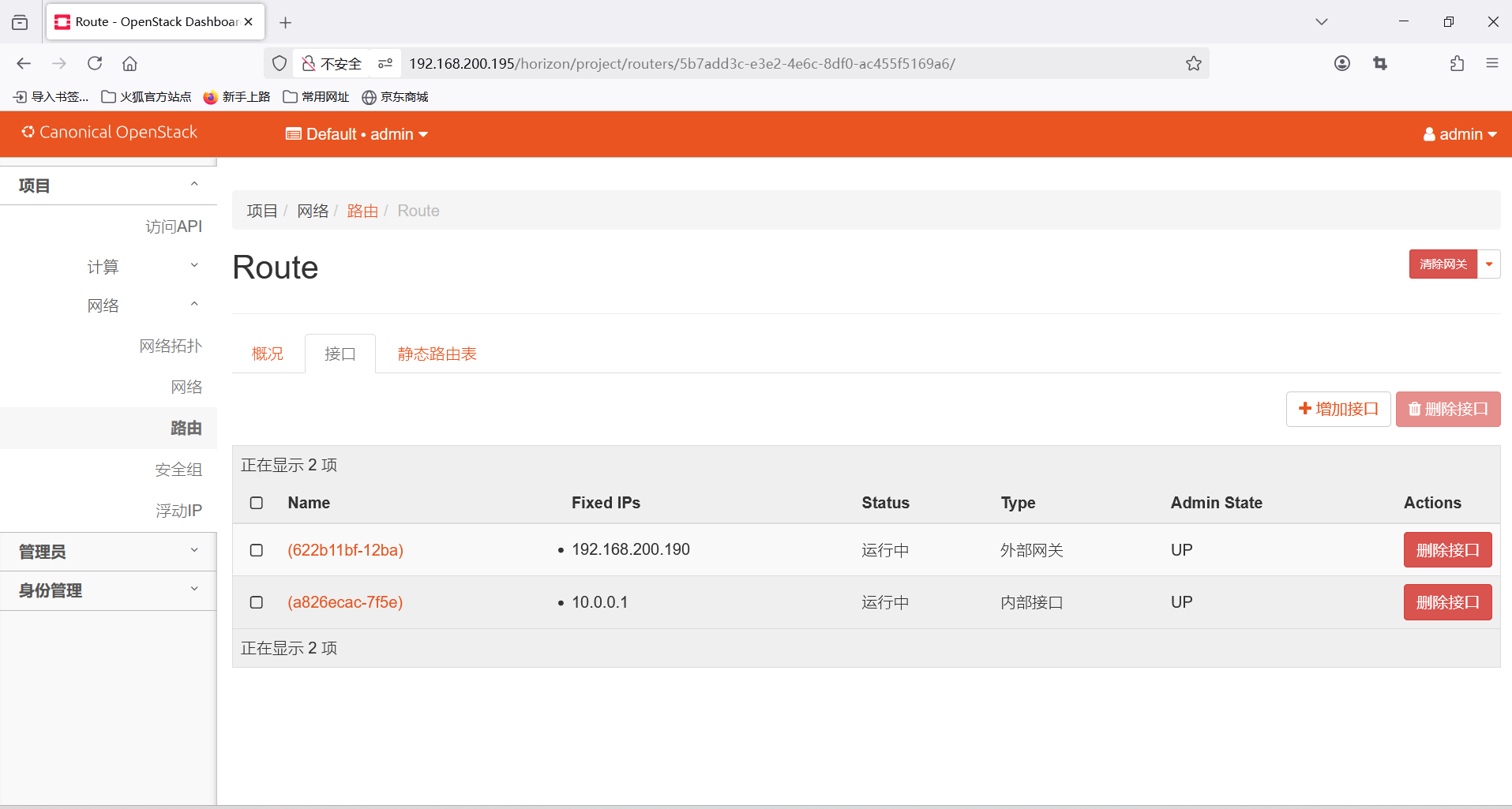Click the 网络 breadcrumb

pos(313,211)
